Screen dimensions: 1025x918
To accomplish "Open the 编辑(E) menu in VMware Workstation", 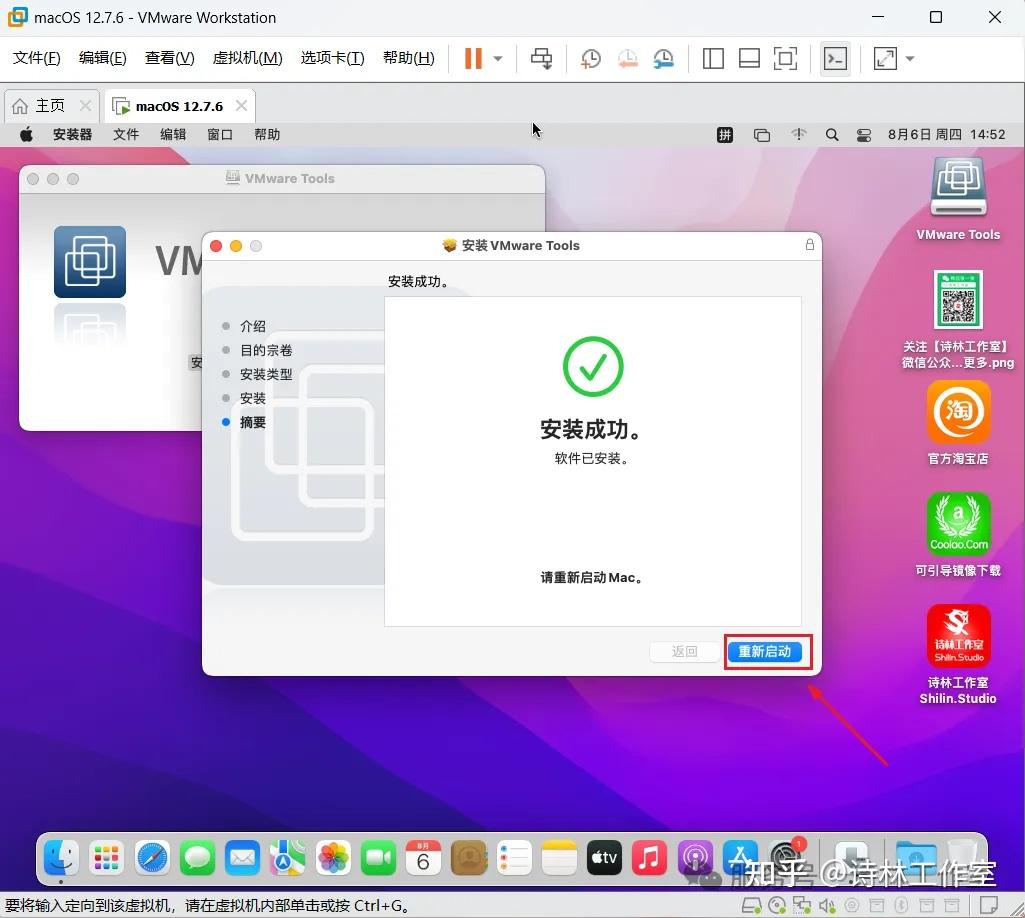I will pos(103,58).
